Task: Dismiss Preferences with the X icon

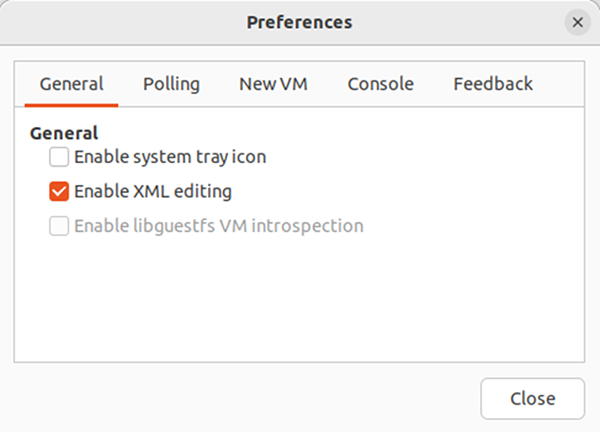Action: pyautogui.click(x=577, y=22)
